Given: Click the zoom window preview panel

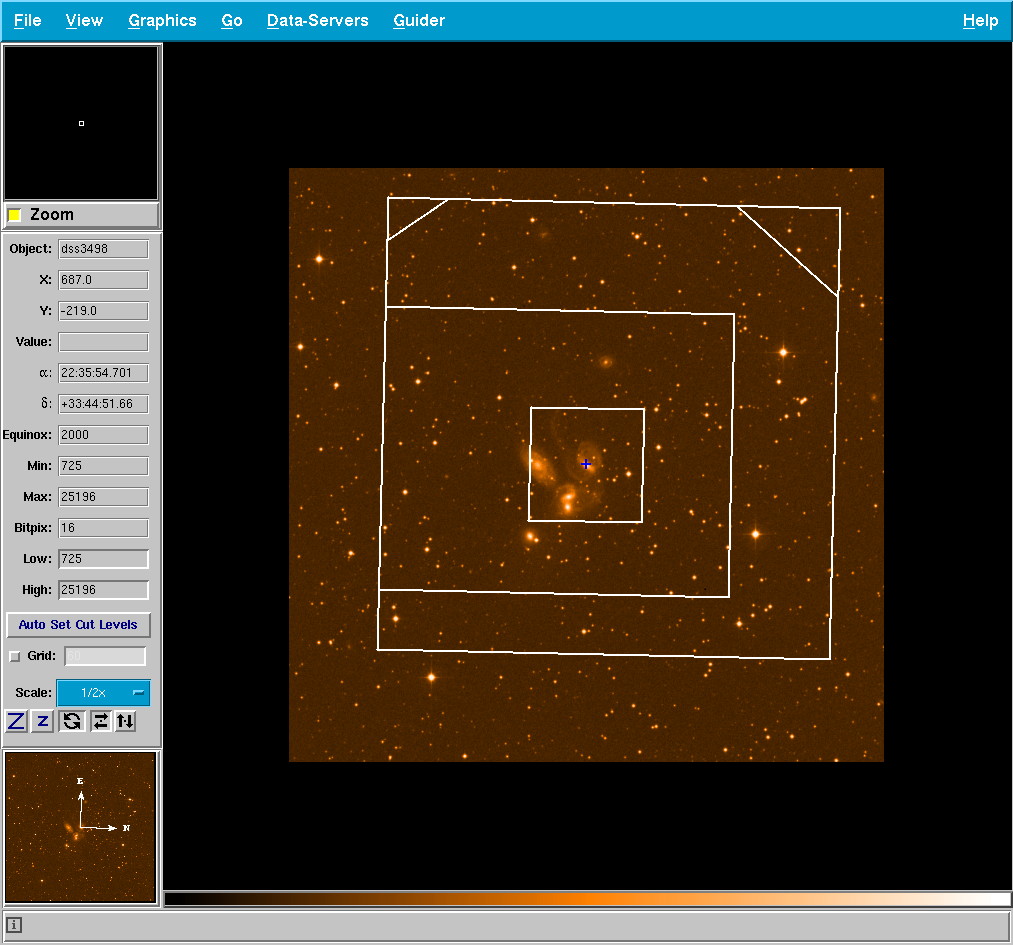Looking at the screenshot, I should 81,123.
